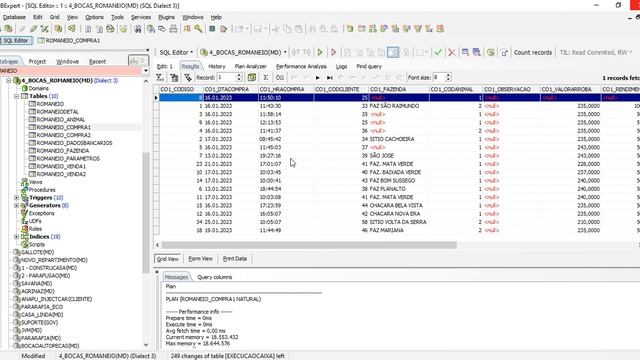Select the ROMANEIO_FAZENDA table
Image resolution: width=640 pixels, height=360 pixels.
pos(62,151)
